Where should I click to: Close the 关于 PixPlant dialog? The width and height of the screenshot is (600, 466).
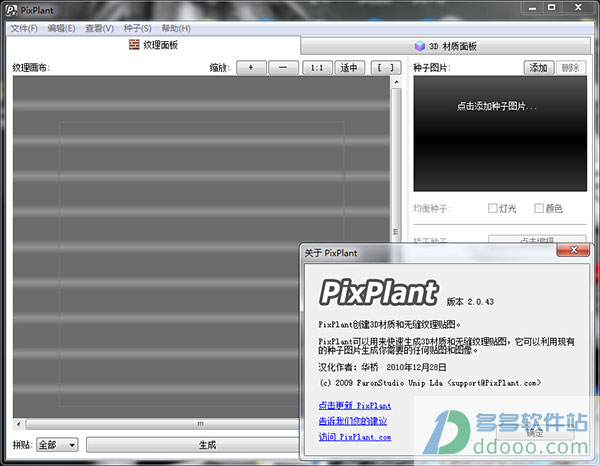(573, 250)
